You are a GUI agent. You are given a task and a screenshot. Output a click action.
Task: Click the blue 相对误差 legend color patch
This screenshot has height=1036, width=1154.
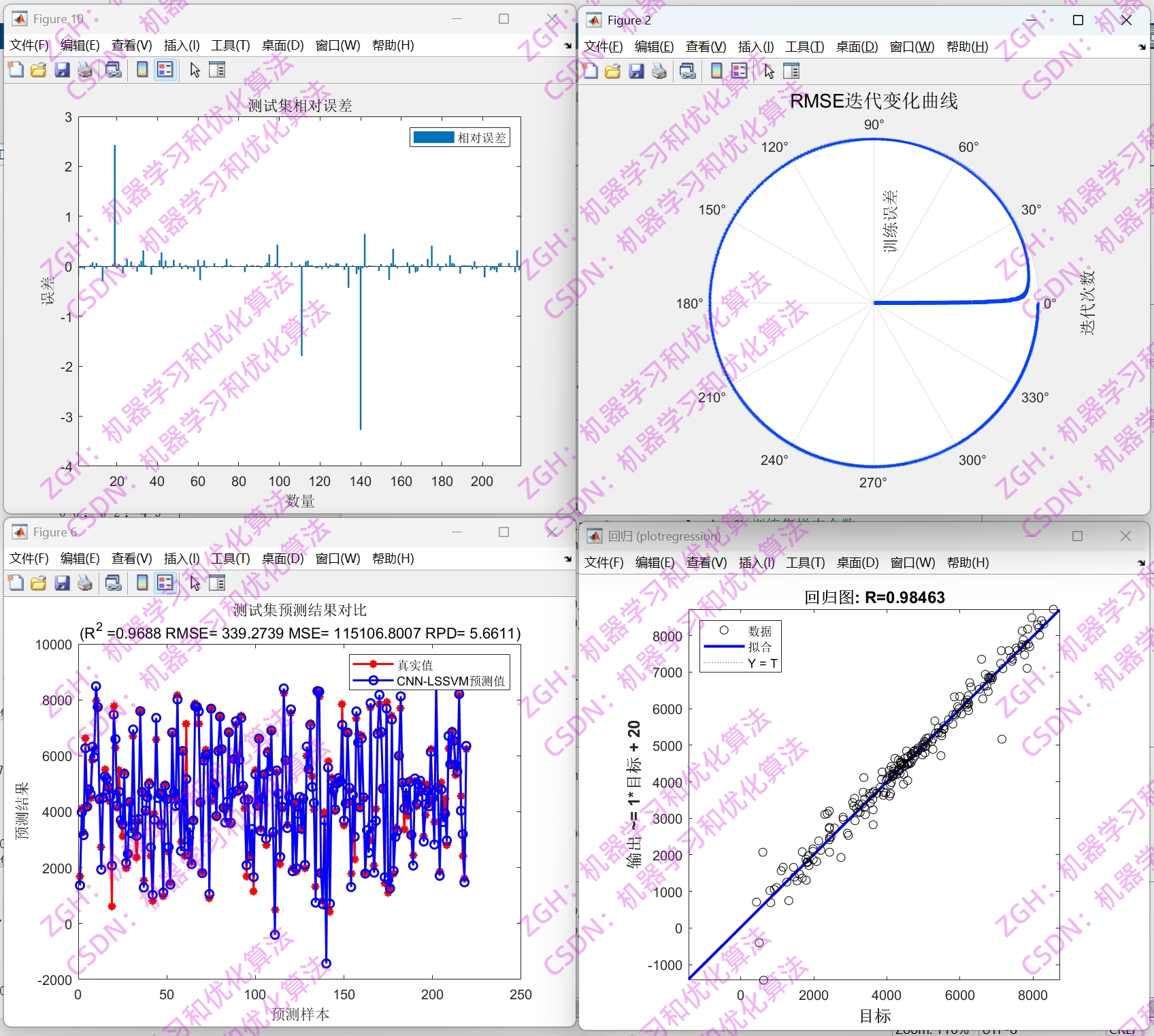pos(433,137)
